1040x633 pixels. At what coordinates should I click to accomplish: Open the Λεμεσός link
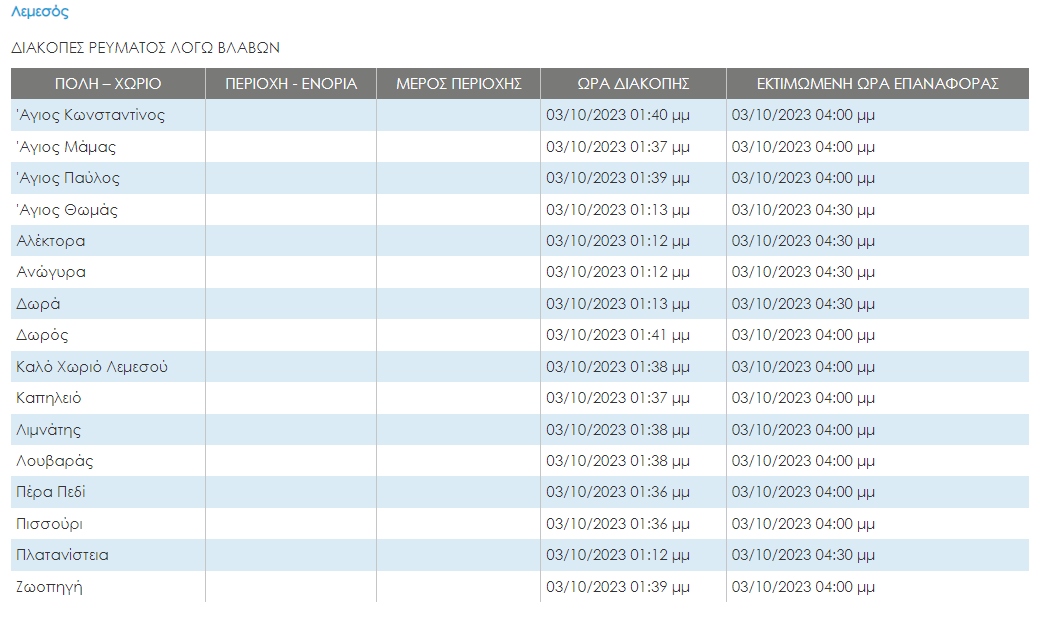40,11
